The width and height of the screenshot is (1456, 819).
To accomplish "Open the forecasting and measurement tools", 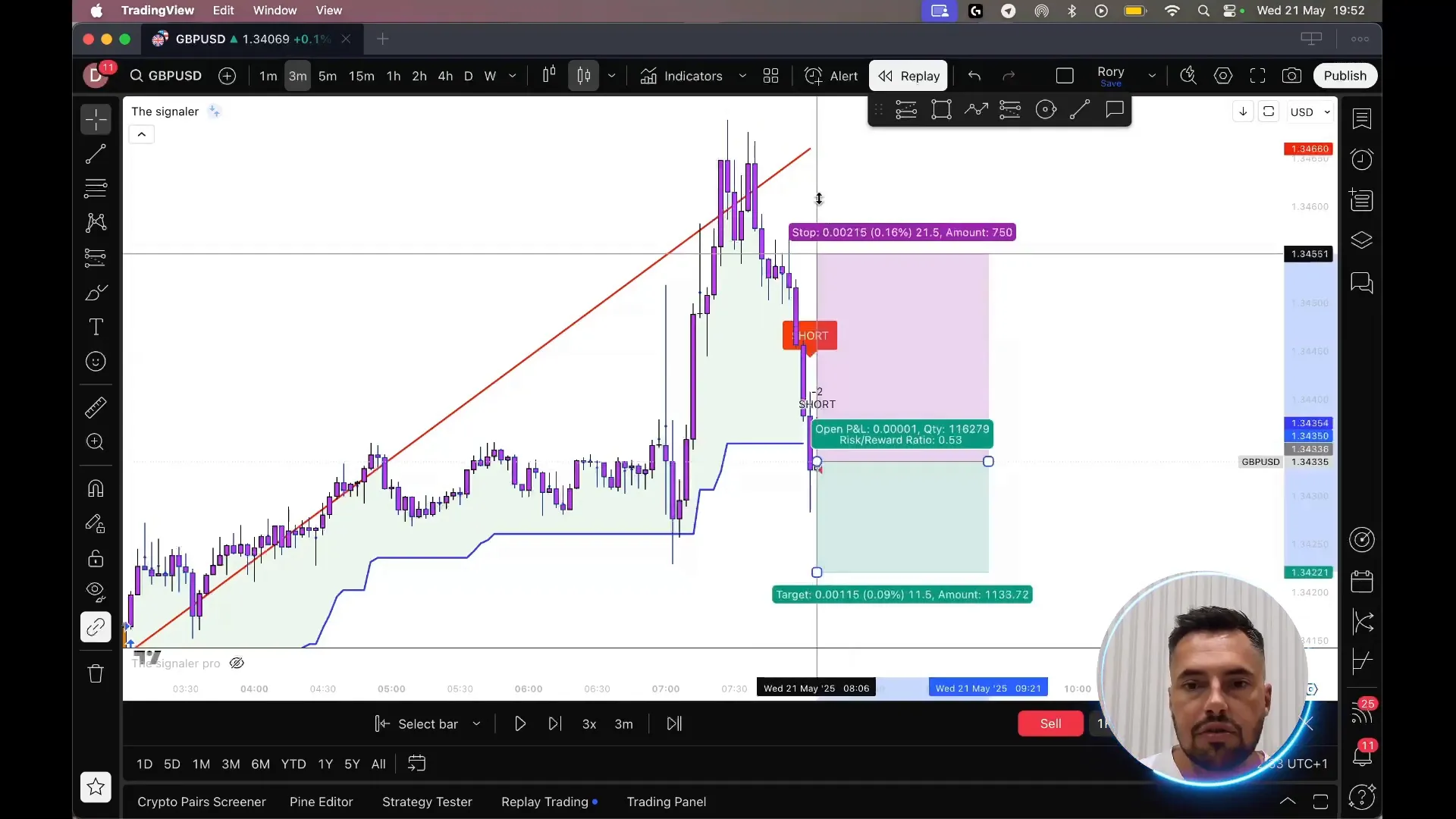I will (96, 258).
